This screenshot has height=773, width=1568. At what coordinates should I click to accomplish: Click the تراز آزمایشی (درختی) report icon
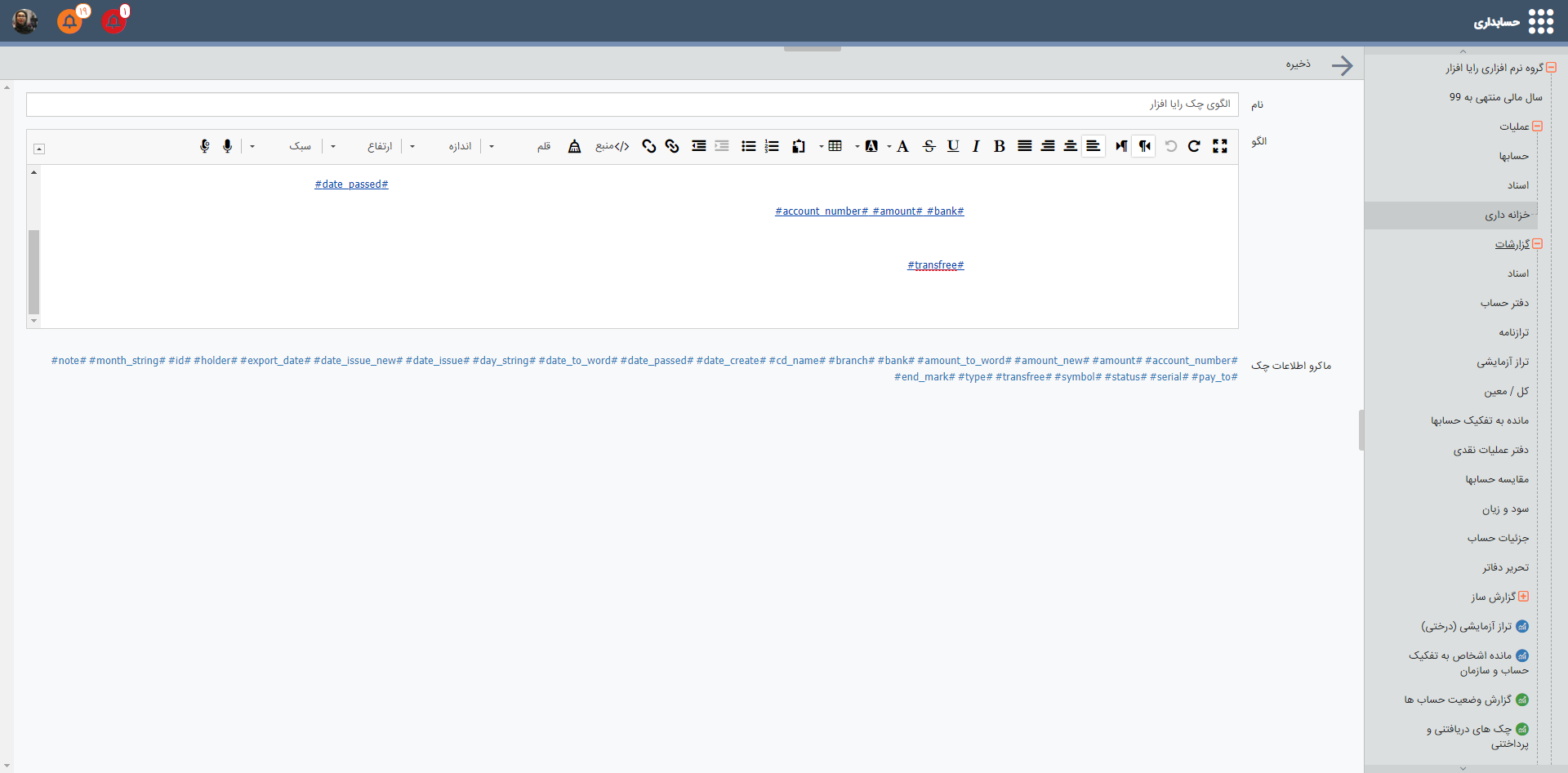(x=1522, y=626)
